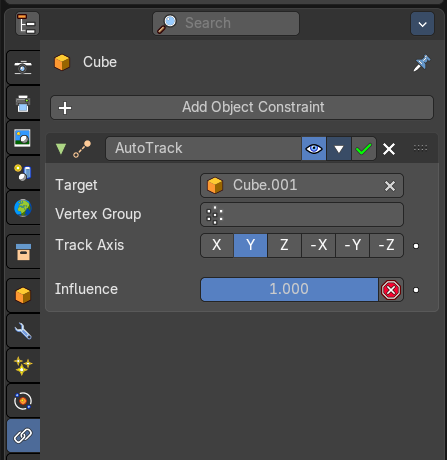The height and width of the screenshot is (460, 447).
Task: Open the Particles properties tab
Action: 23,366
